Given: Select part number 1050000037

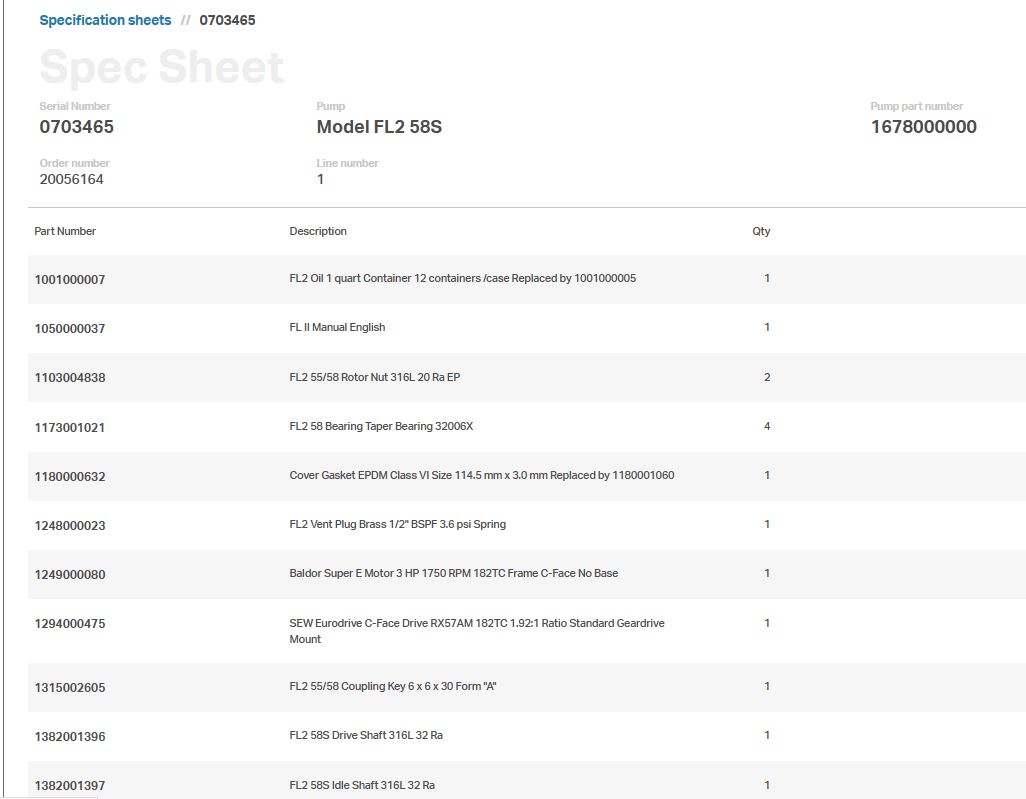Looking at the screenshot, I should 70,329.
